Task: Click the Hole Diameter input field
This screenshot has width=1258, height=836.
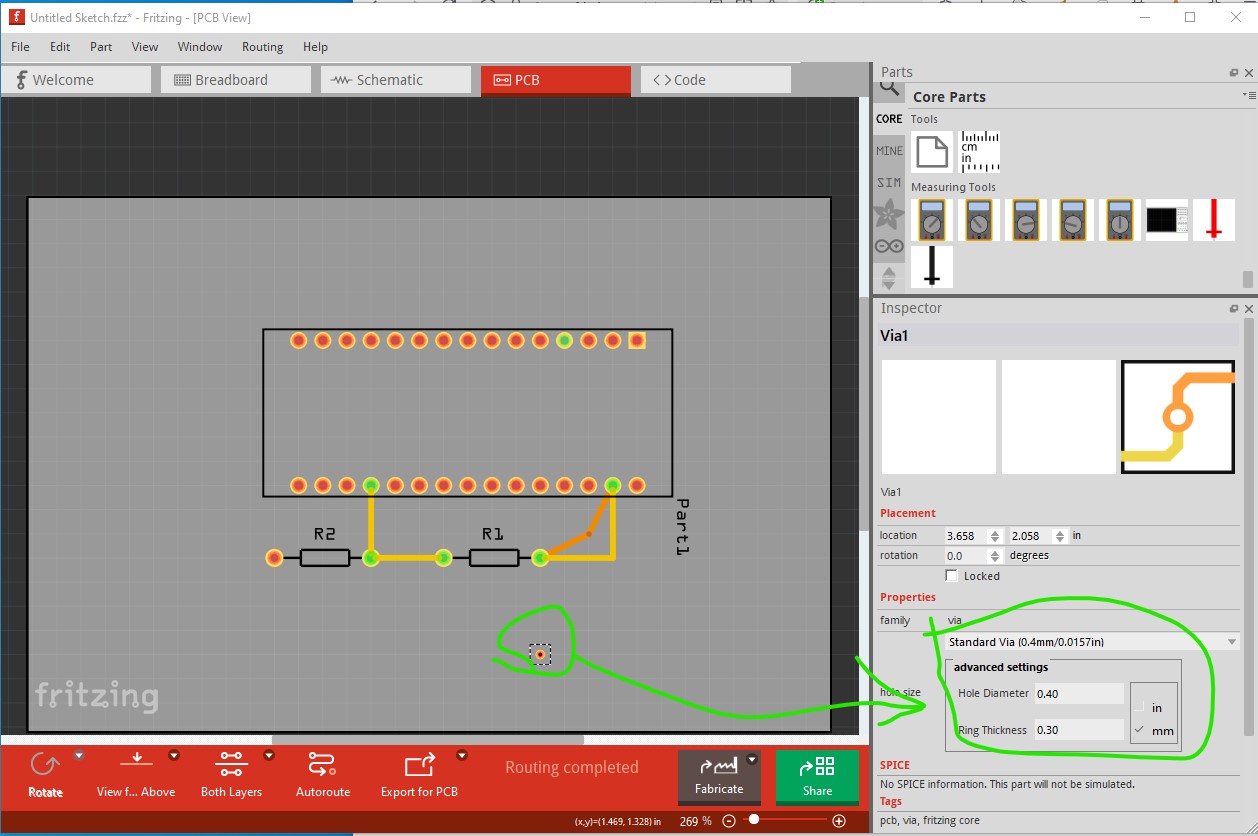Action: [1078, 694]
